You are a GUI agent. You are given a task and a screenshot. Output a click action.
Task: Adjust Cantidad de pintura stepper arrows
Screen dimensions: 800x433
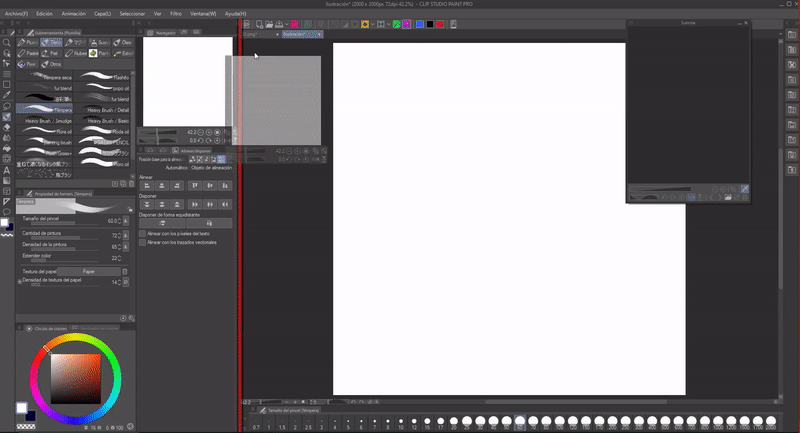pyautogui.click(x=119, y=235)
